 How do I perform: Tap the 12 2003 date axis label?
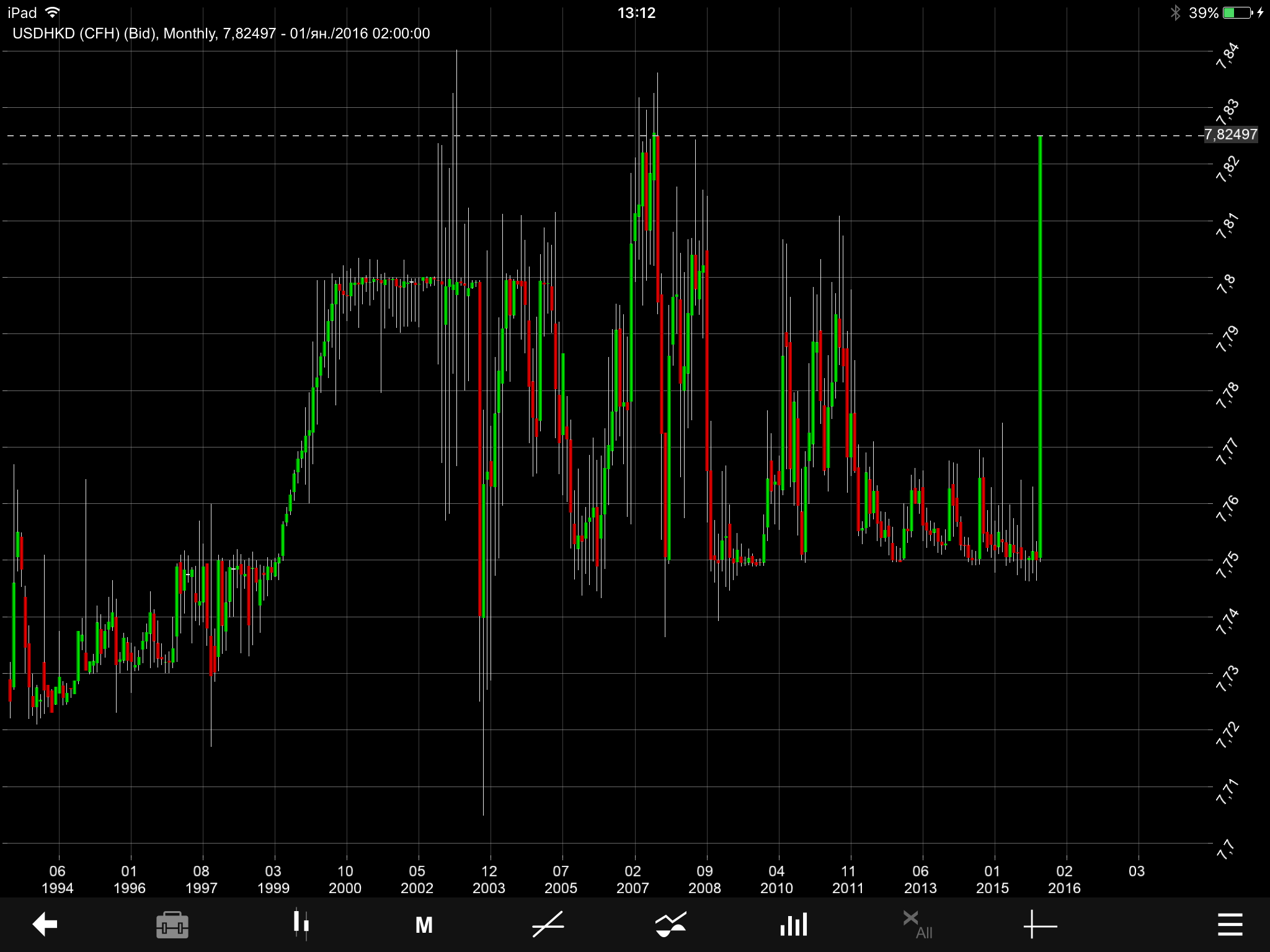tap(489, 879)
